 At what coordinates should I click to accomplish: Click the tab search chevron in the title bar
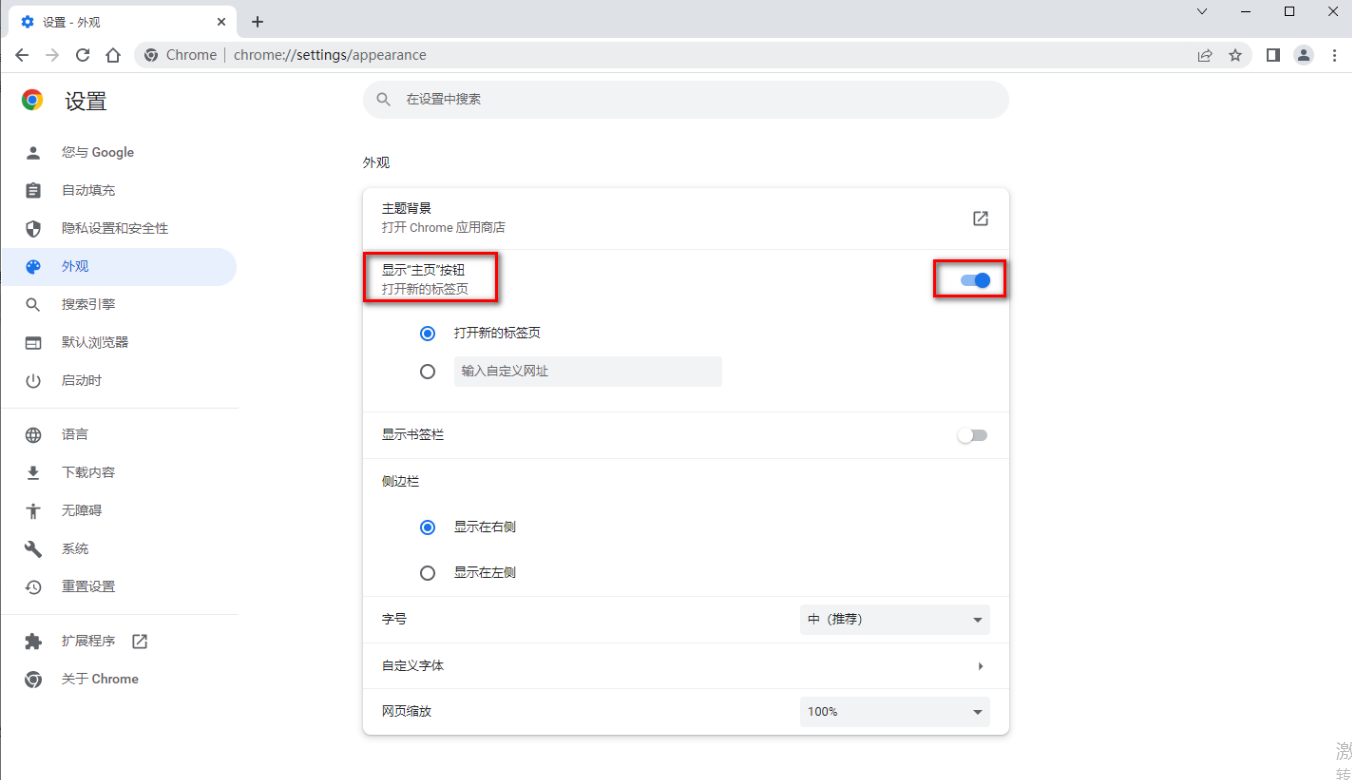1202,11
